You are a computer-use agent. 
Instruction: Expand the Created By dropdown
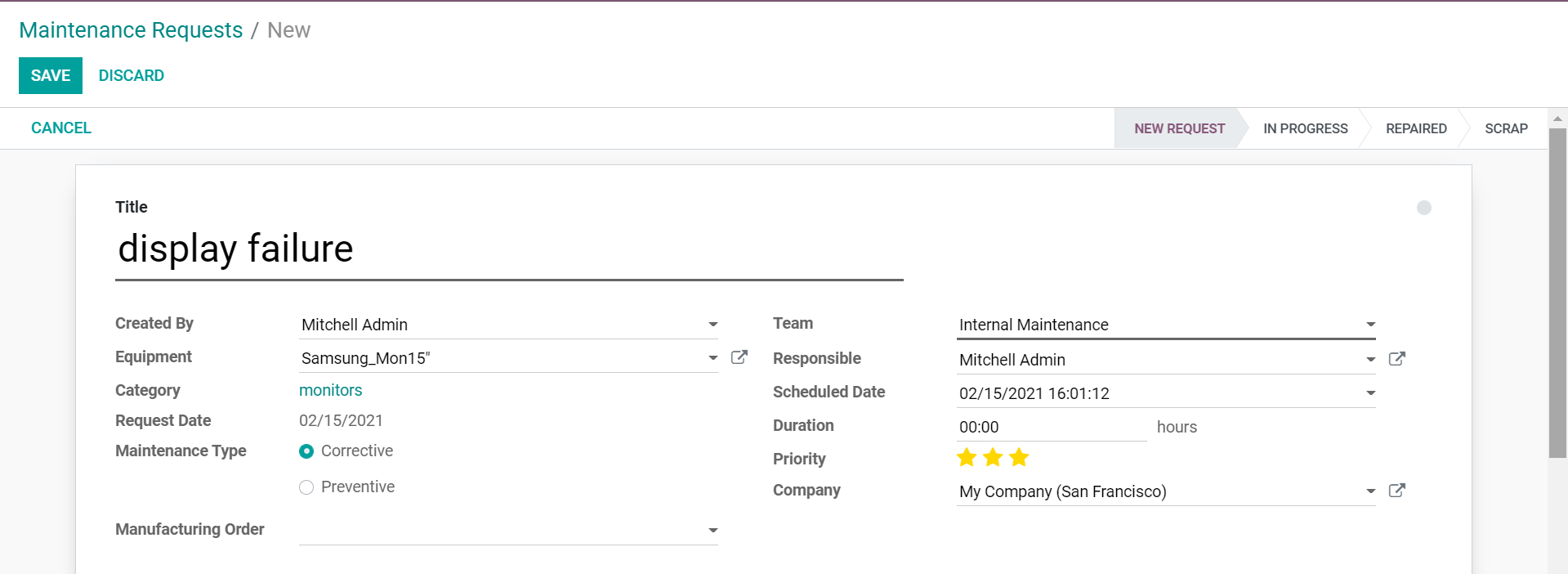click(713, 325)
